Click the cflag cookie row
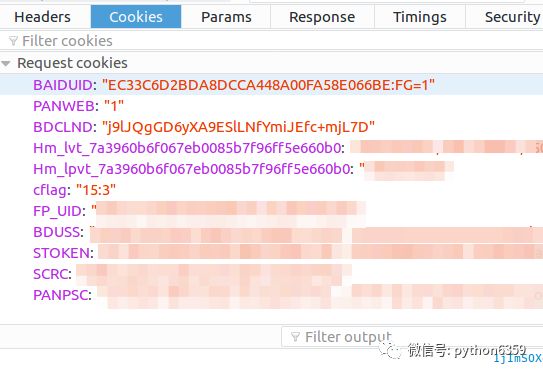 coord(272,190)
